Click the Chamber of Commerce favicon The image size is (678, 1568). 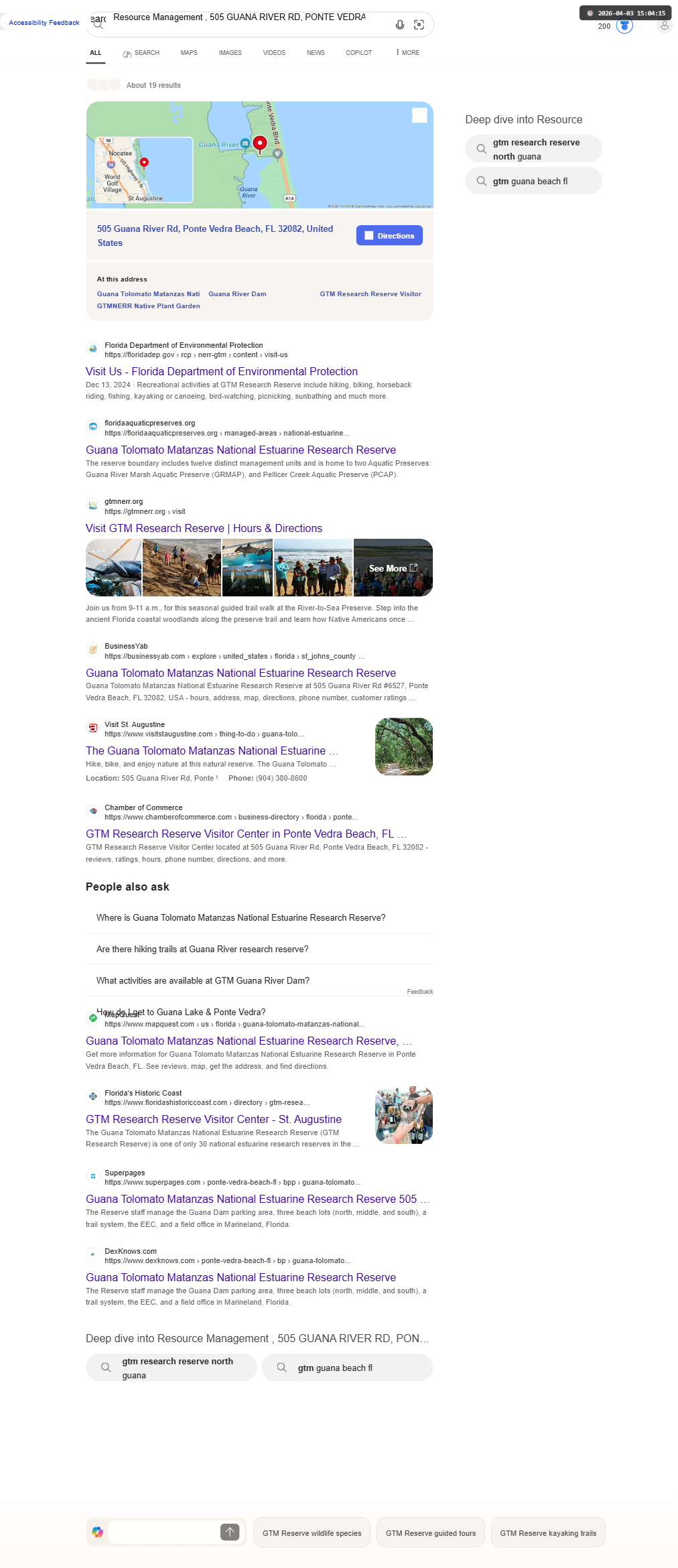click(x=93, y=811)
